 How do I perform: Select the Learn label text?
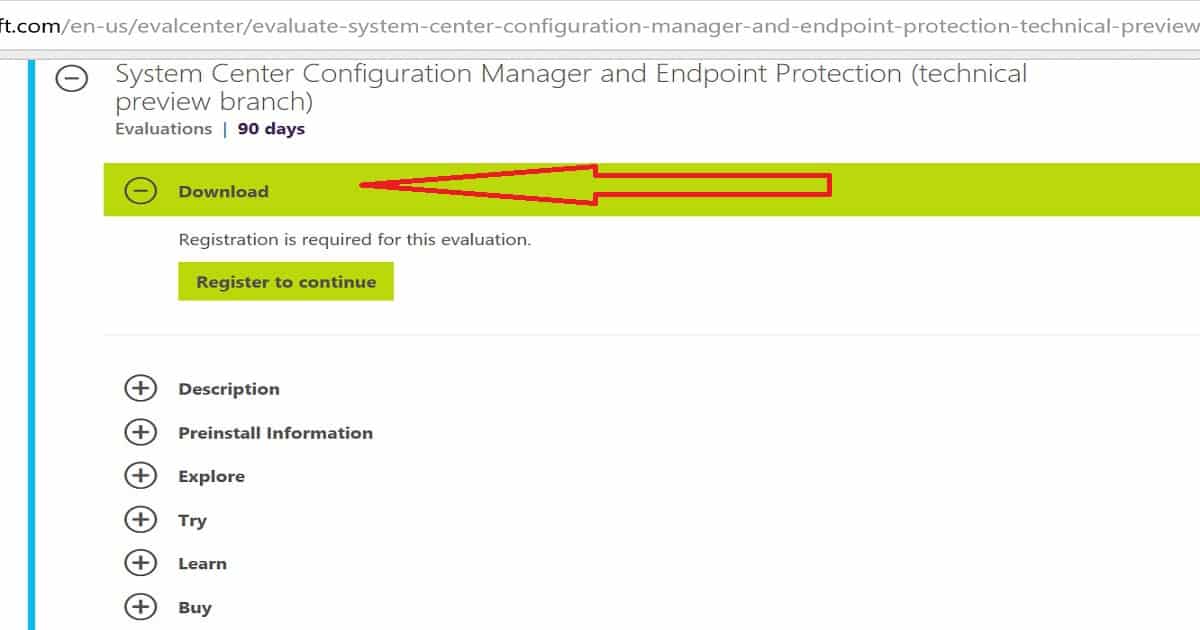202,564
